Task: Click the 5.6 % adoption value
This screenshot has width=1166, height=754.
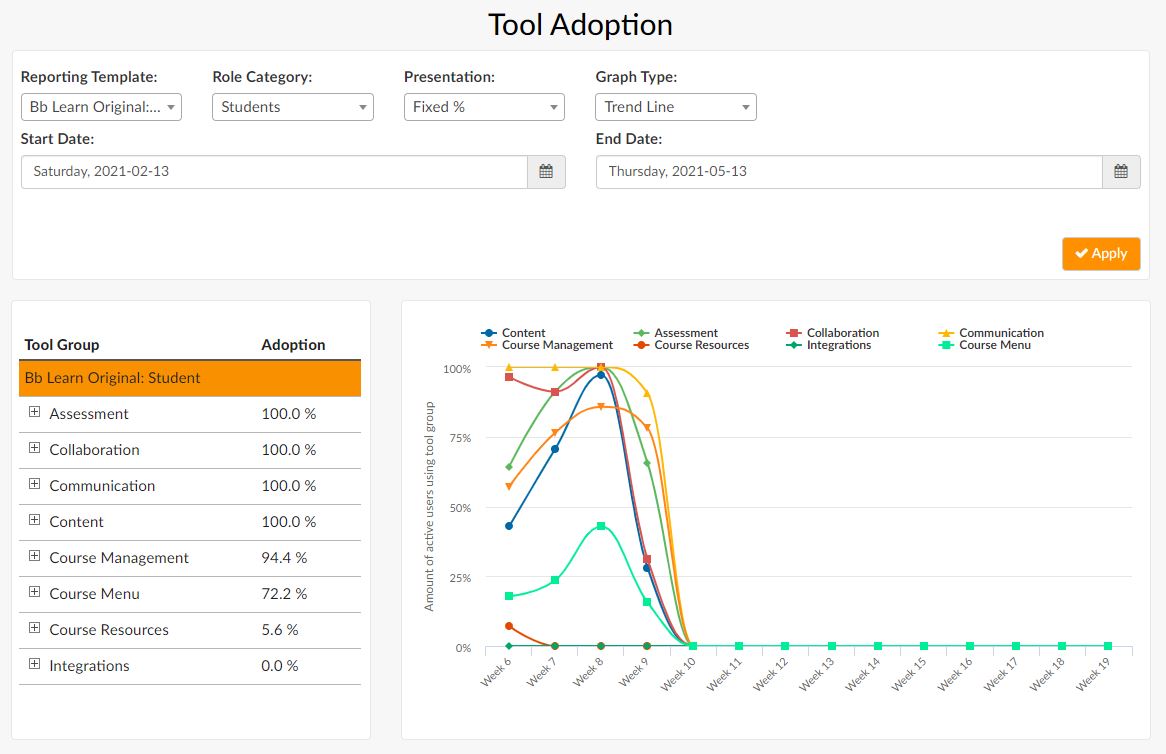Action: (280, 630)
